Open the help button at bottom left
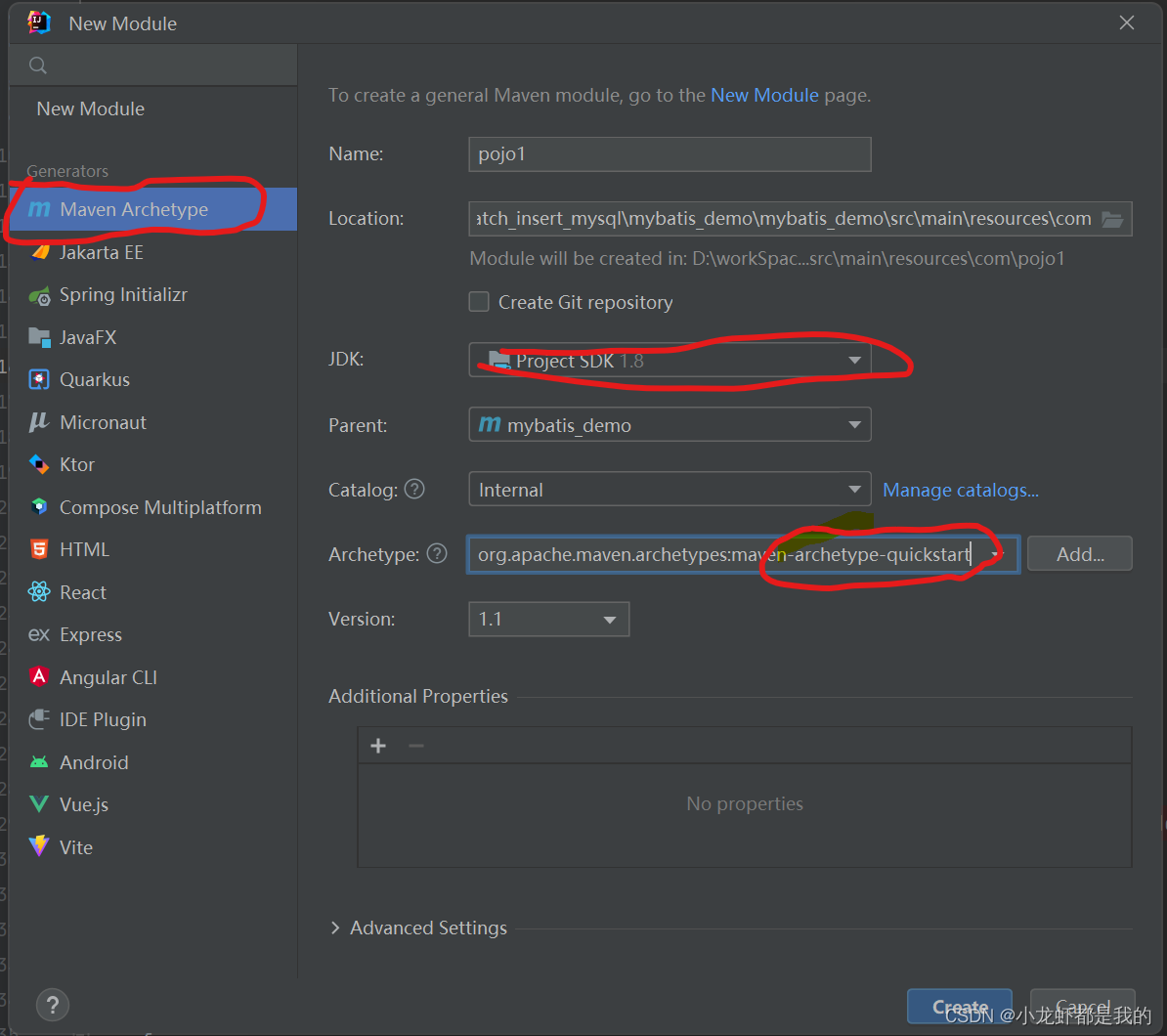 pos(52,1007)
